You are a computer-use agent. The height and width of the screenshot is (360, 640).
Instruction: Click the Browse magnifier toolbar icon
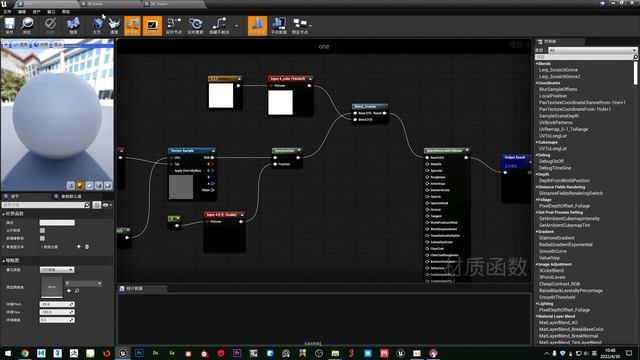[27, 25]
